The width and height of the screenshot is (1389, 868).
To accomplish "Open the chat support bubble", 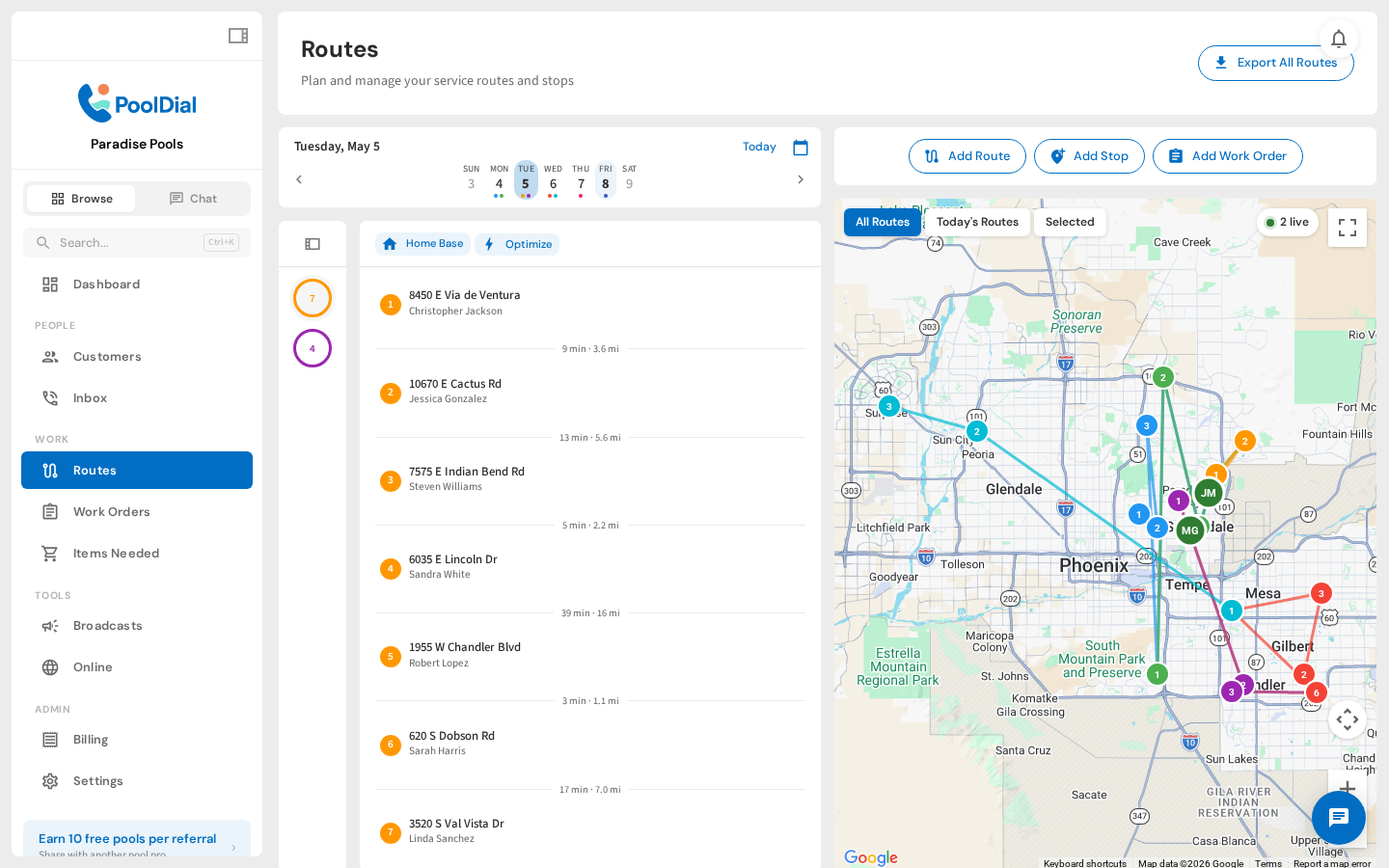I will click(x=1339, y=818).
